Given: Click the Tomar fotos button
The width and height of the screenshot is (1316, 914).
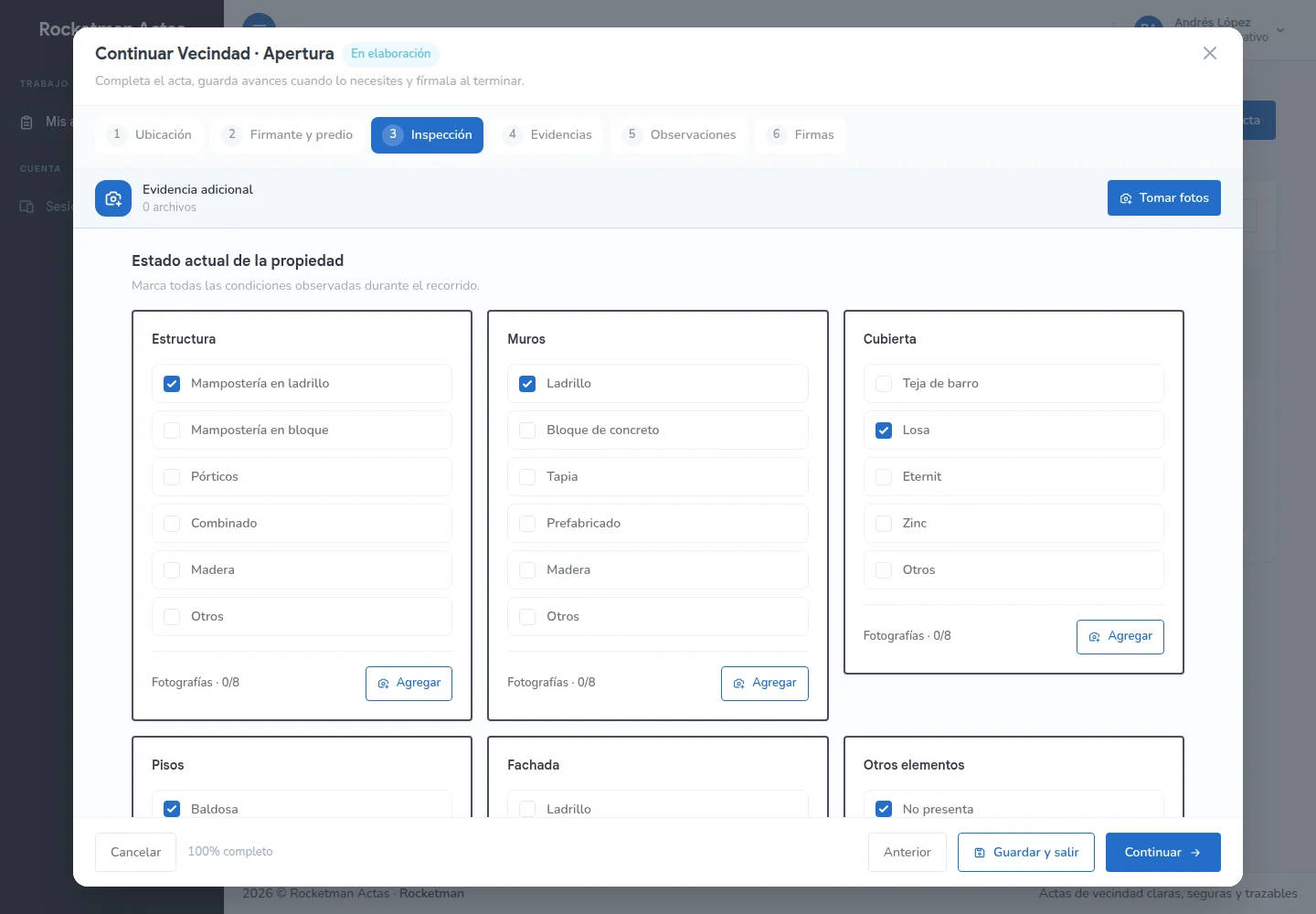Looking at the screenshot, I should (1164, 198).
